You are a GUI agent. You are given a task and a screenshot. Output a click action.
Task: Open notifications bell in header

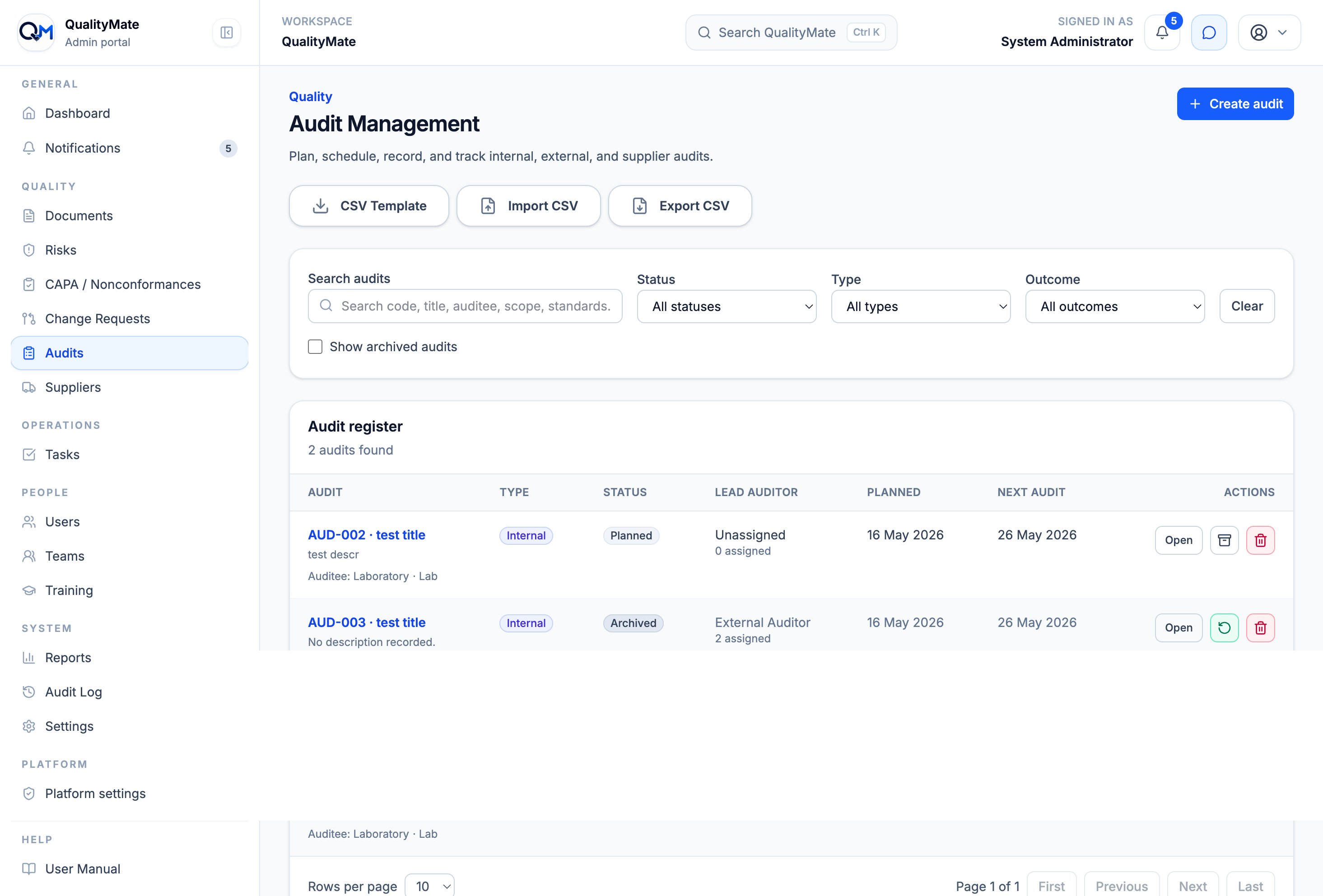coord(1162,32)
